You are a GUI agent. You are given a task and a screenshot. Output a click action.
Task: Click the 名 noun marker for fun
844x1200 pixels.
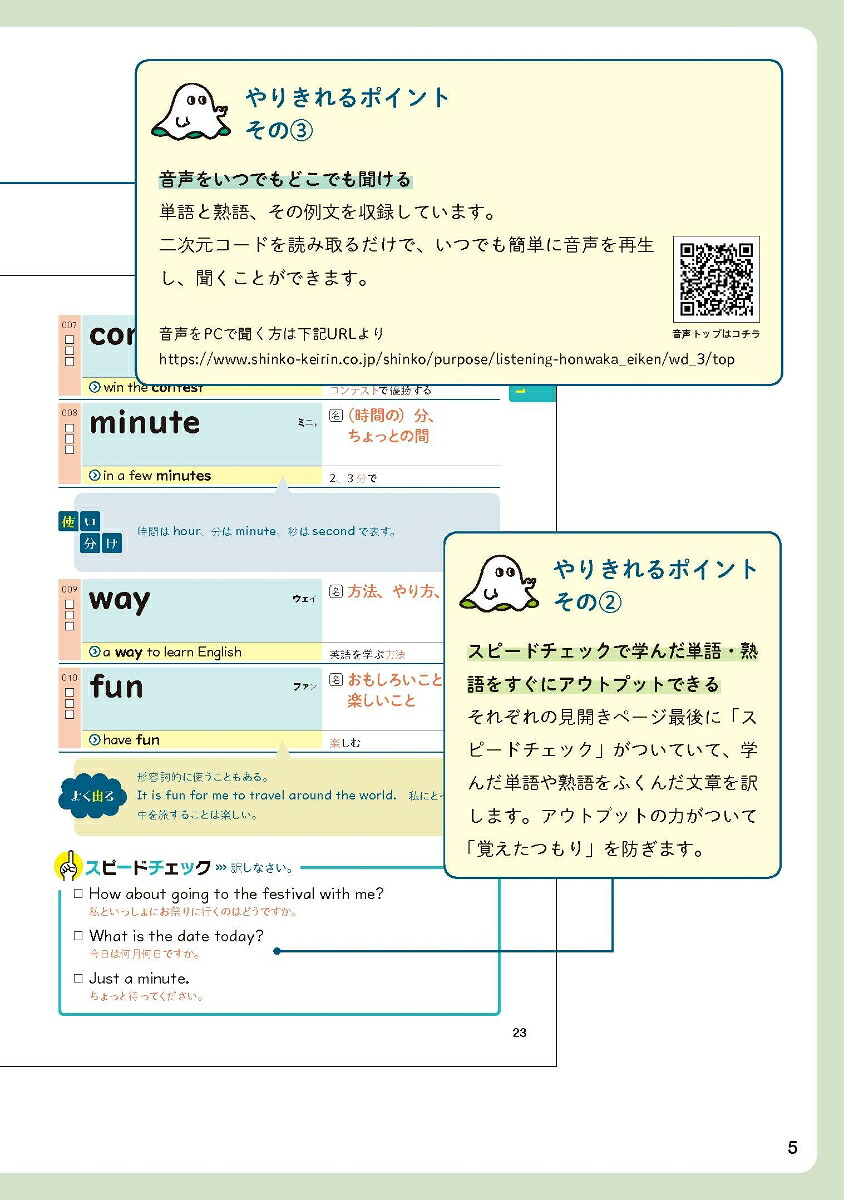coord(336,680)
